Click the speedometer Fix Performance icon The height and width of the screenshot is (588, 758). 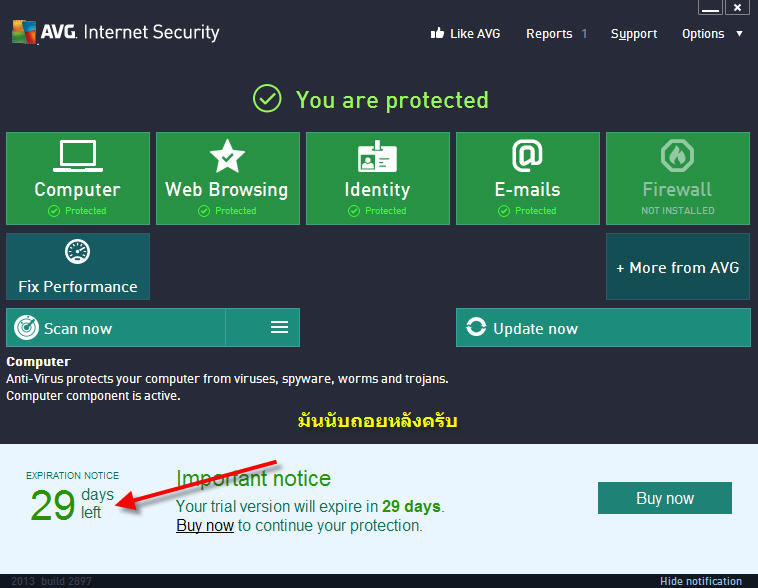click(78, 253)
